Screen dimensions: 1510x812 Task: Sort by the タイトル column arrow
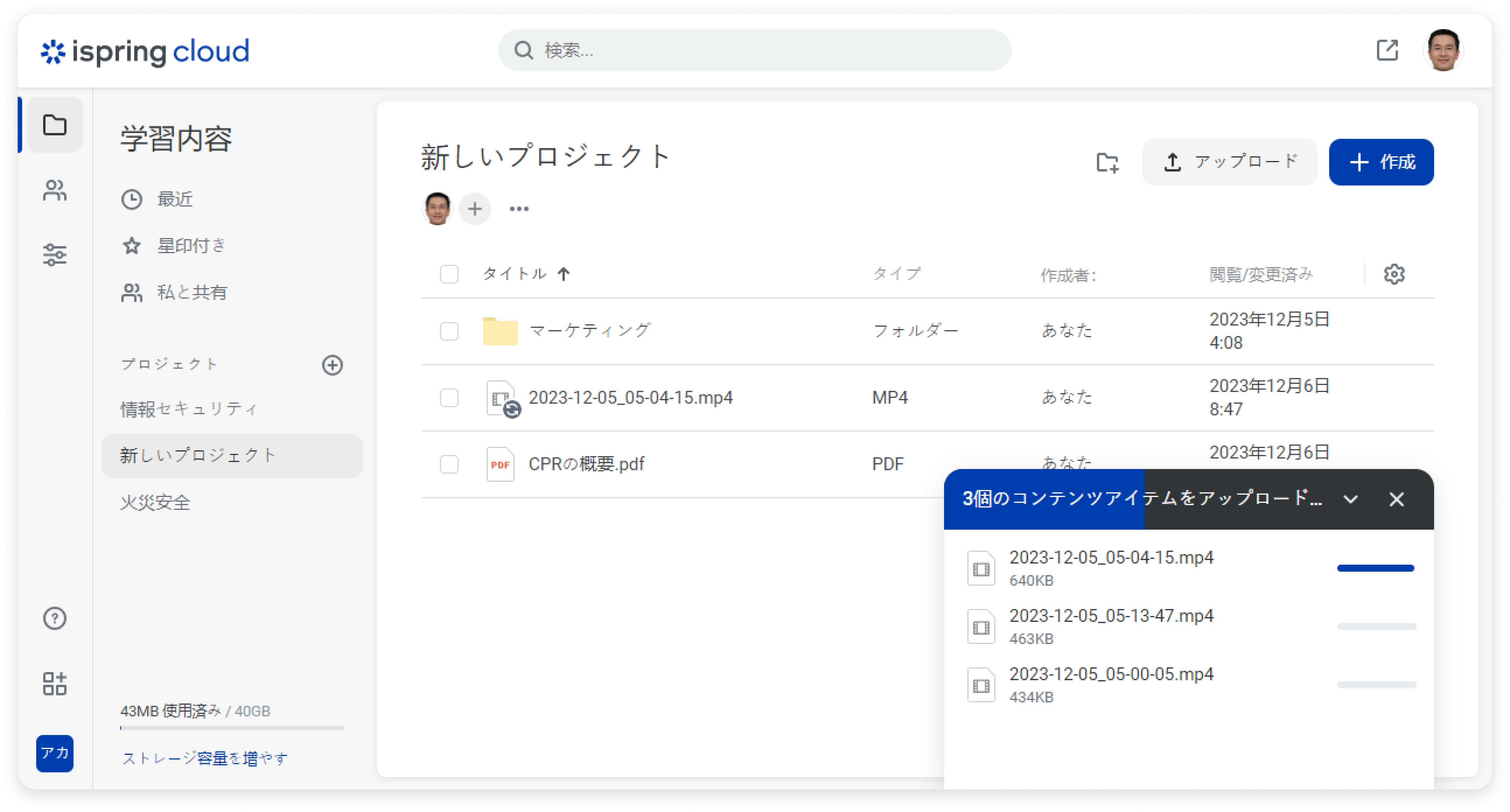point(563,274)
